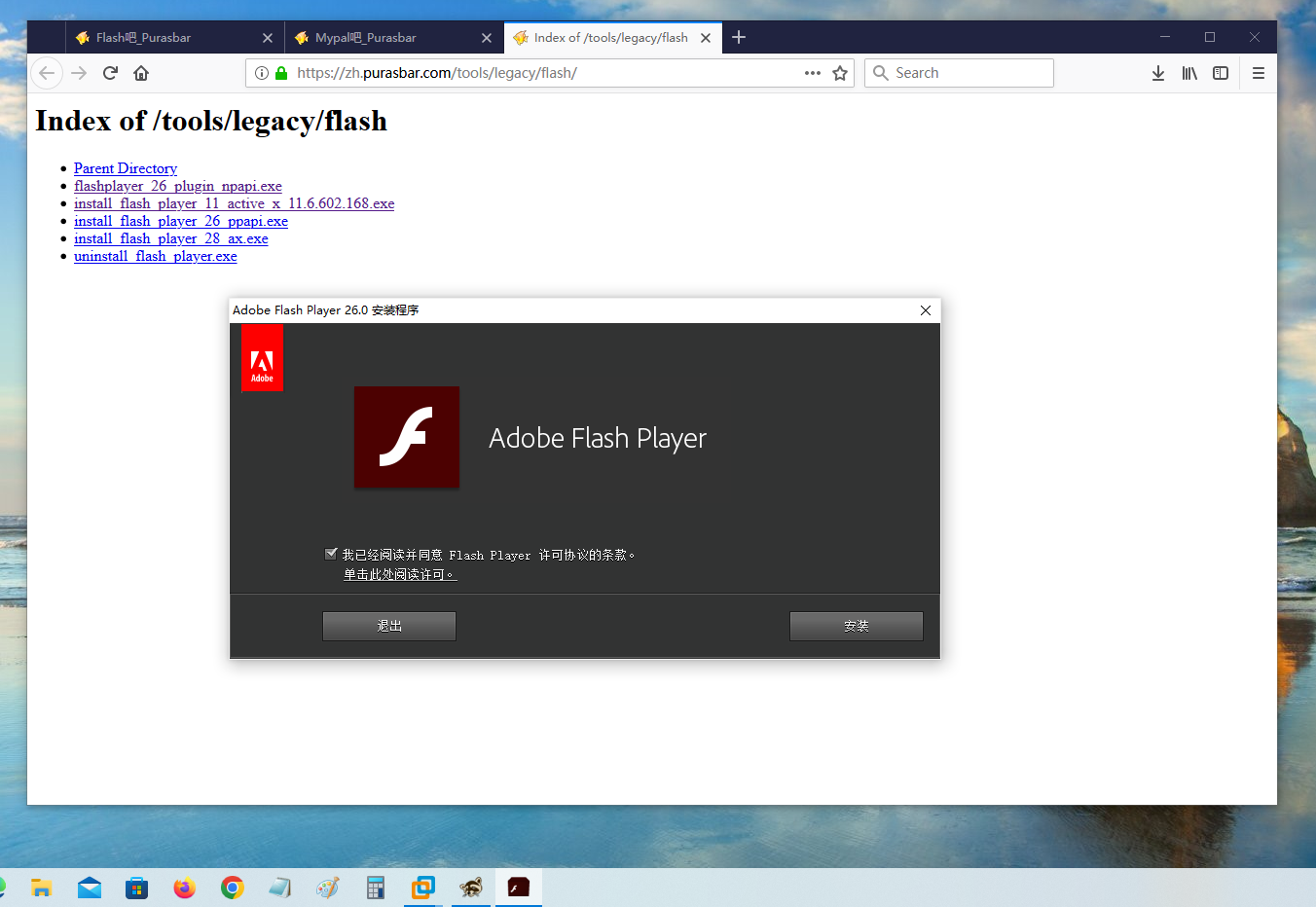Viewport: 1316px width, 907px height.
Task: Switch to the VMware taskbar icon
Action: [423, 888]
